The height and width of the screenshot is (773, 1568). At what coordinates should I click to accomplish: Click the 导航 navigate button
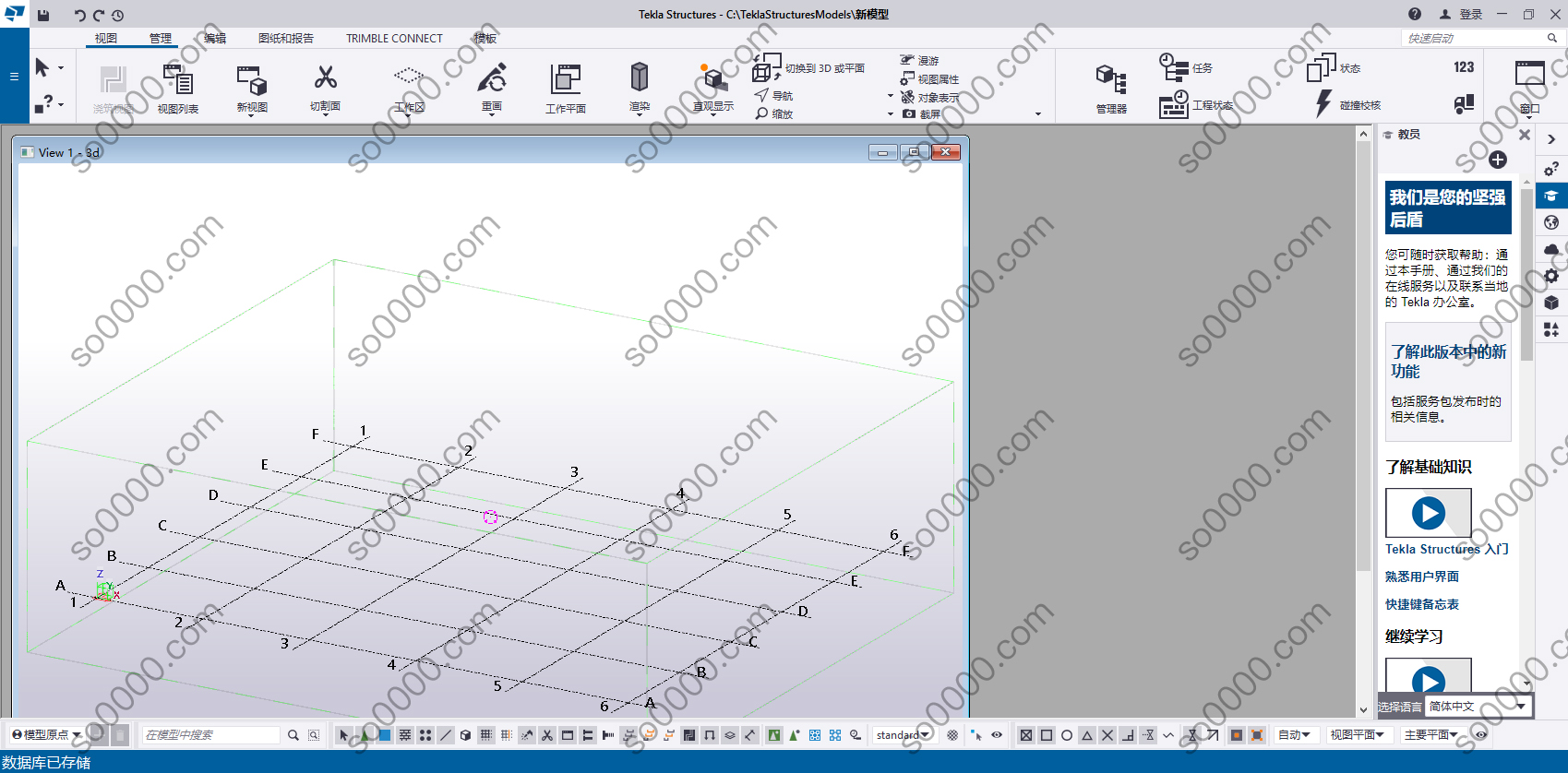773,95
